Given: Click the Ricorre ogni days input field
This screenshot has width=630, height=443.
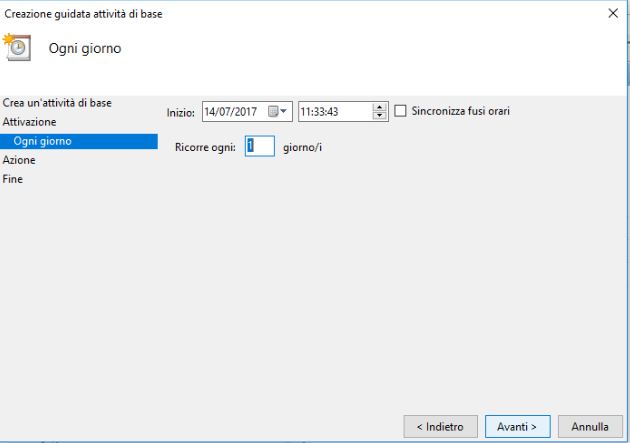Looking at the screenshot, I should click(x=260, y=146).
